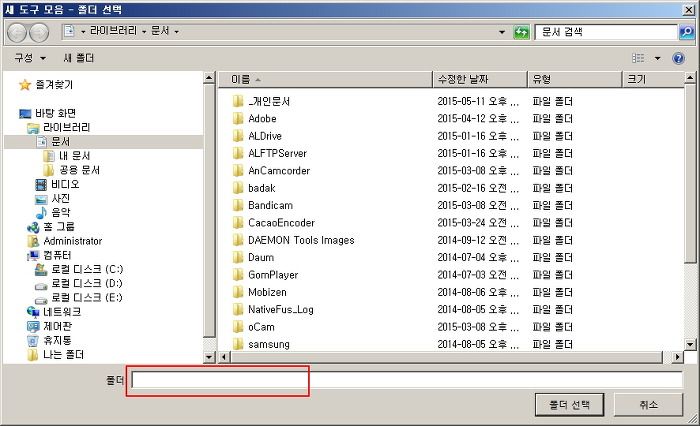The width and height of the screenshot is (700, 426).
Task: Select 공용 문서 in the navigation tree
Action: (79, 170)
